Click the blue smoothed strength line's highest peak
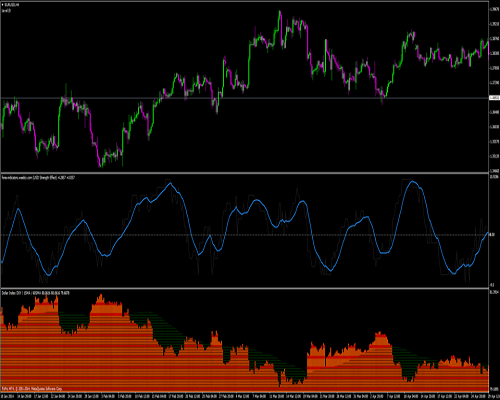This screenshot has height=400, width=500. click(413, 181)
